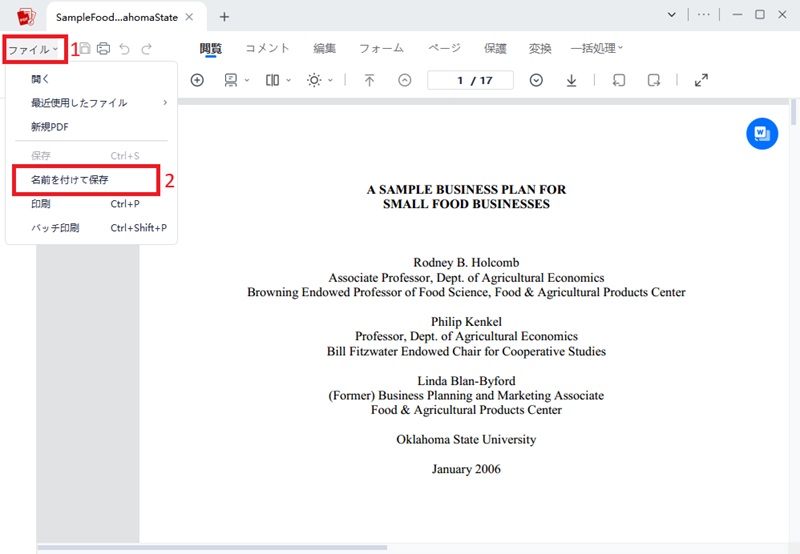This screenshot has height=554, width=800.
Task: Click the text 'Oklahoma State University'
Action: click(x=466, y=440)
